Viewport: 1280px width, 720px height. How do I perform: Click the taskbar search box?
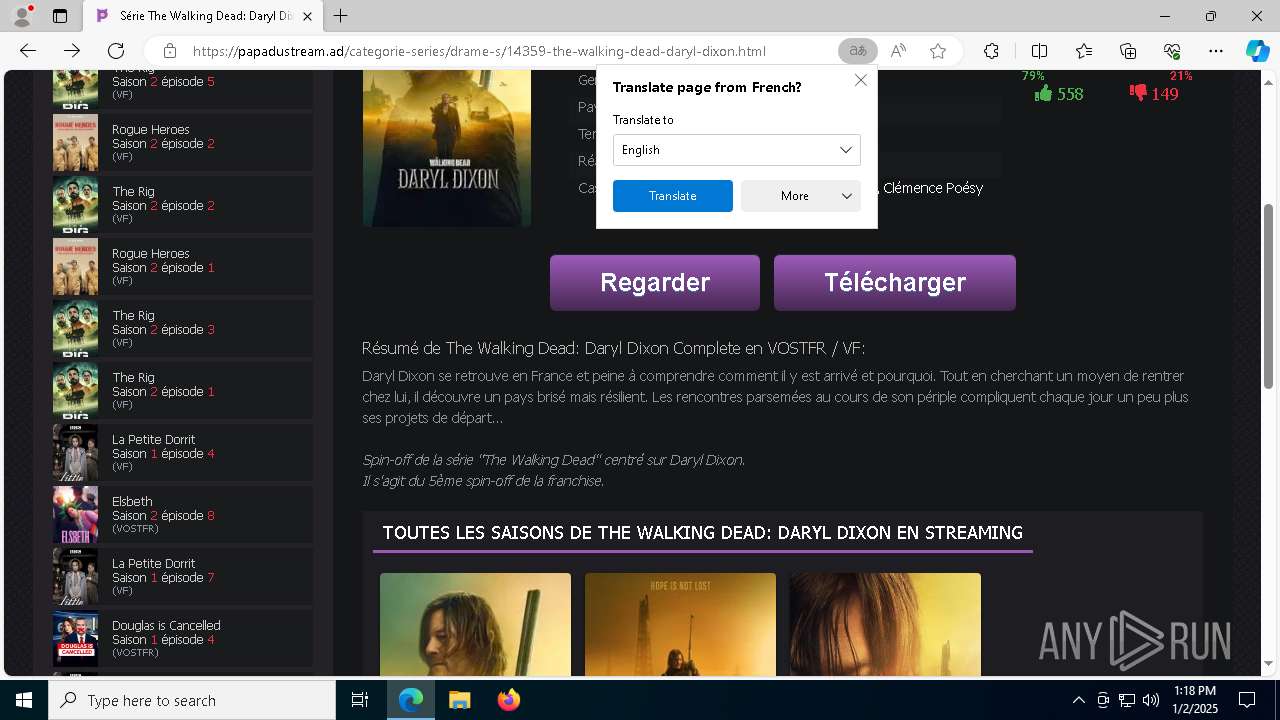192,700
